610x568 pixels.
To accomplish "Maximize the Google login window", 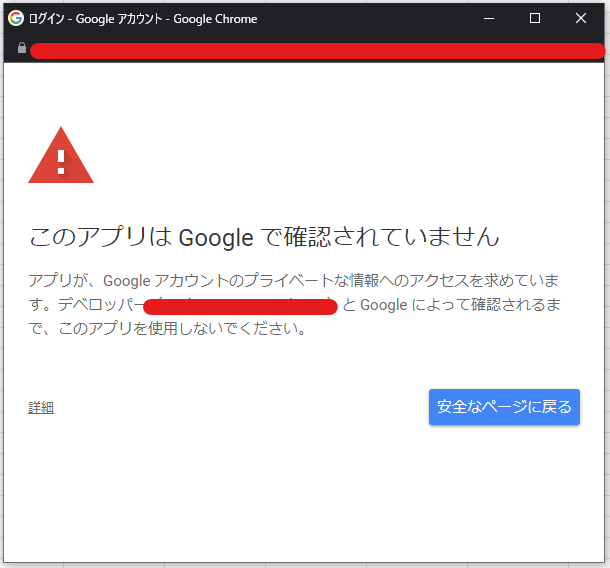I will pos(535,18).
